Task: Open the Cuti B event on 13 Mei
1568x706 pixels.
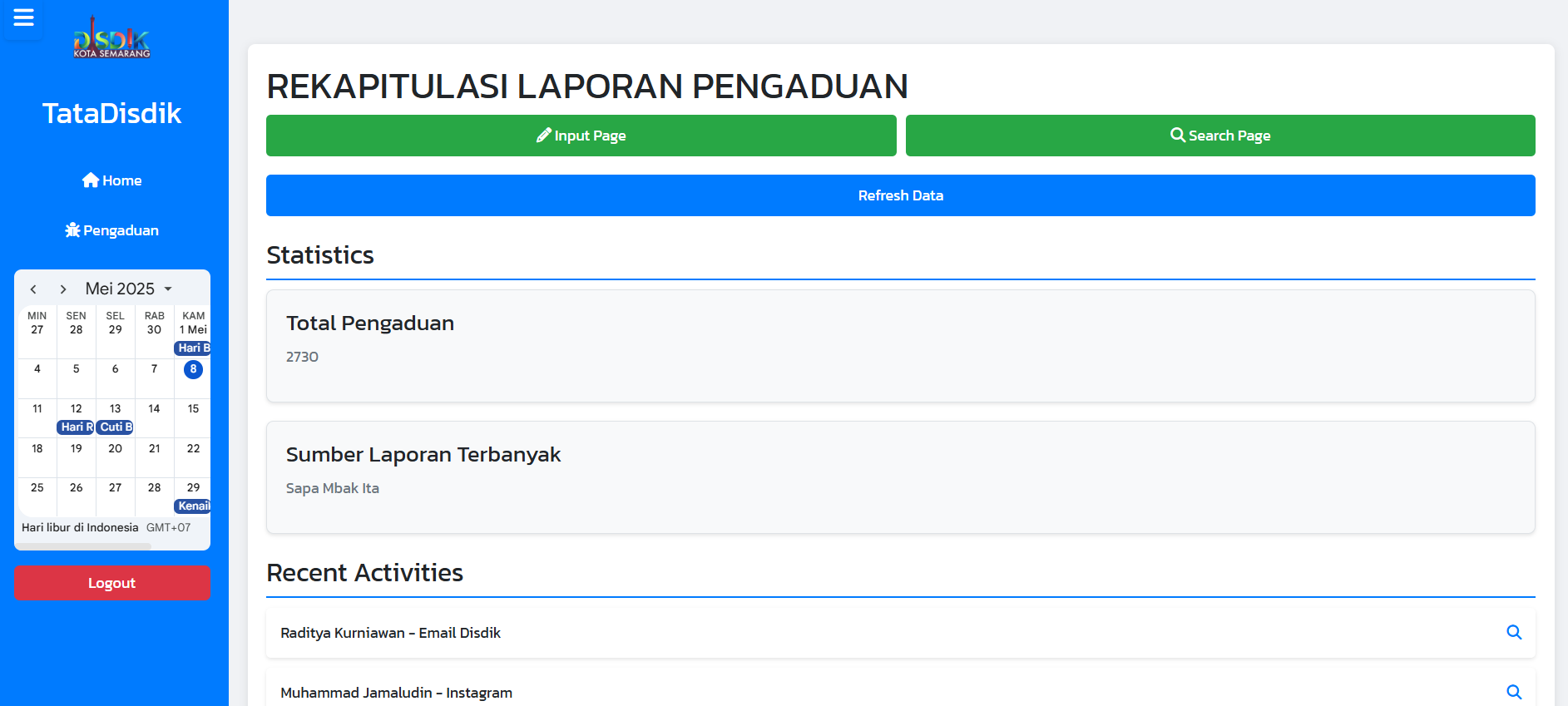Action: (116, 427)
